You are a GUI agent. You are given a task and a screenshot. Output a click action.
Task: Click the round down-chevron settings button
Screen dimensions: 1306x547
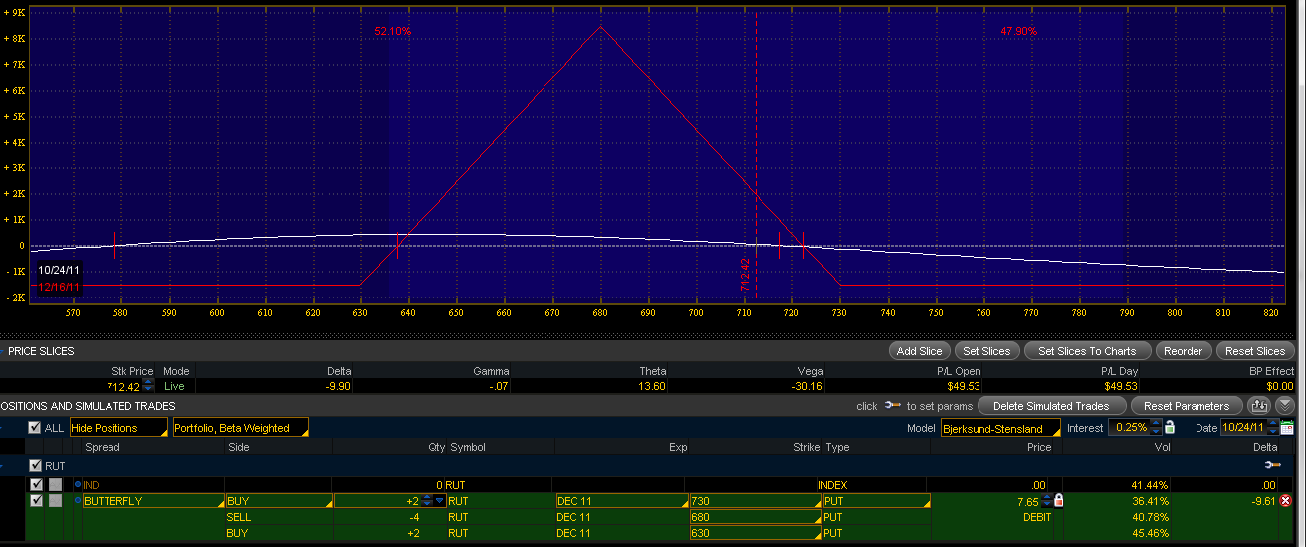coord(1285,406)
